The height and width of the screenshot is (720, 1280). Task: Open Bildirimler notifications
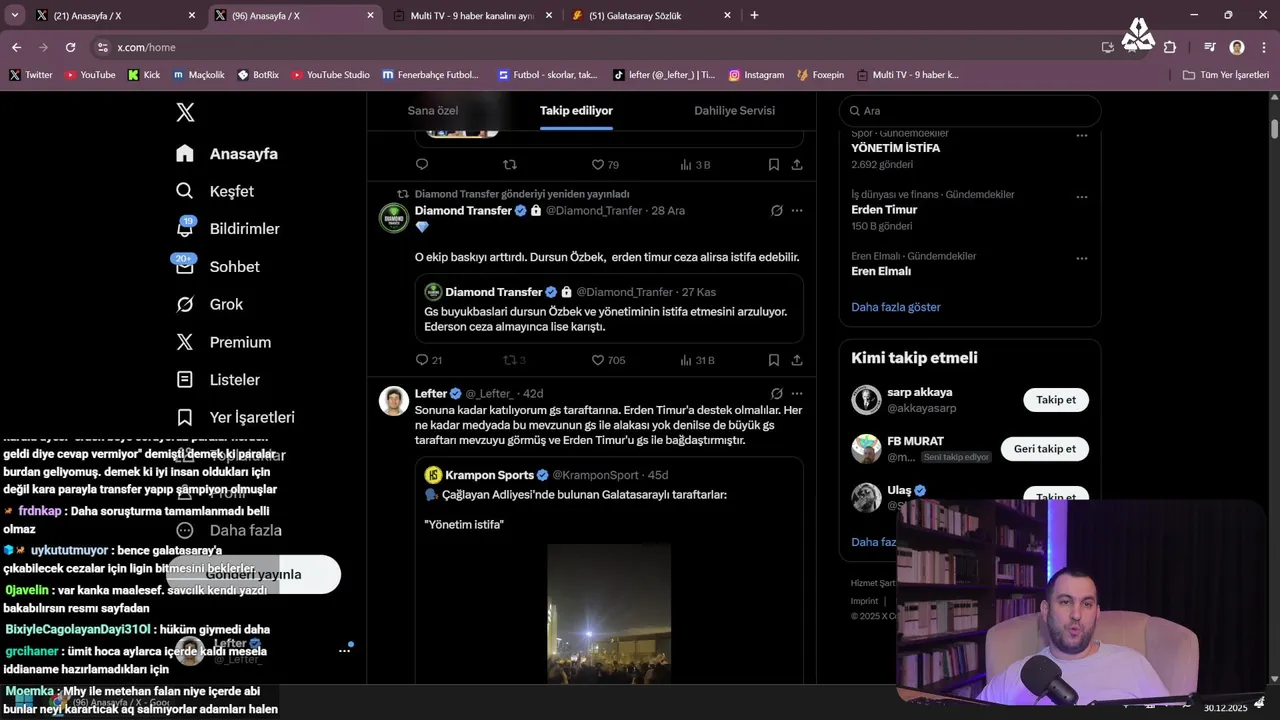pyautogui.click(x=228, y=228)
